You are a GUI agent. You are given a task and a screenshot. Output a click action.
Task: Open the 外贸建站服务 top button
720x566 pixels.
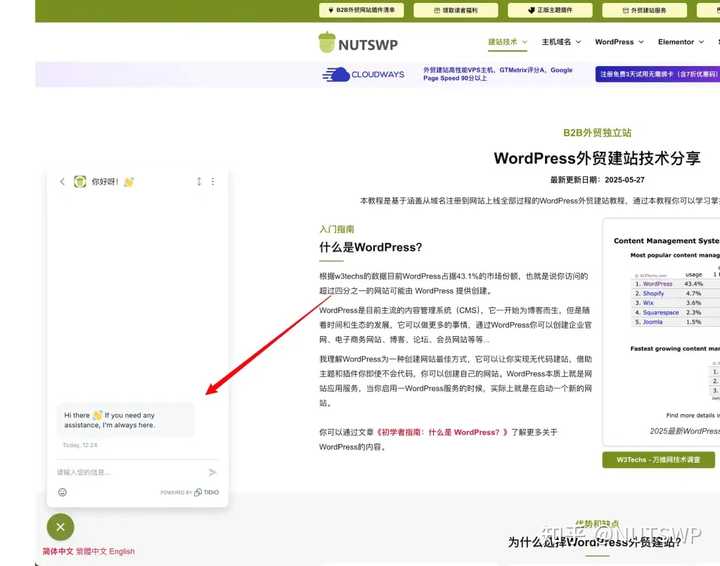(644, 10)
